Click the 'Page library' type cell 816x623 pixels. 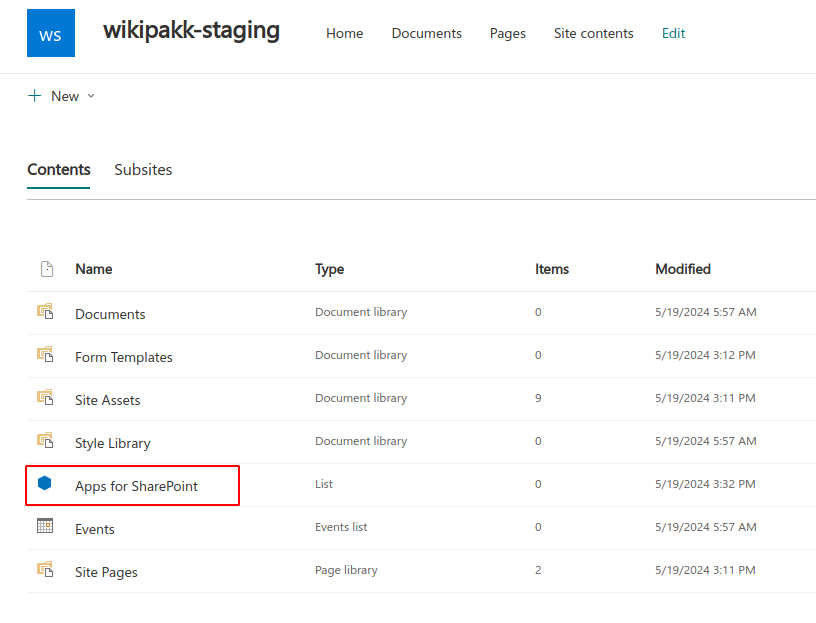[346, 570]
